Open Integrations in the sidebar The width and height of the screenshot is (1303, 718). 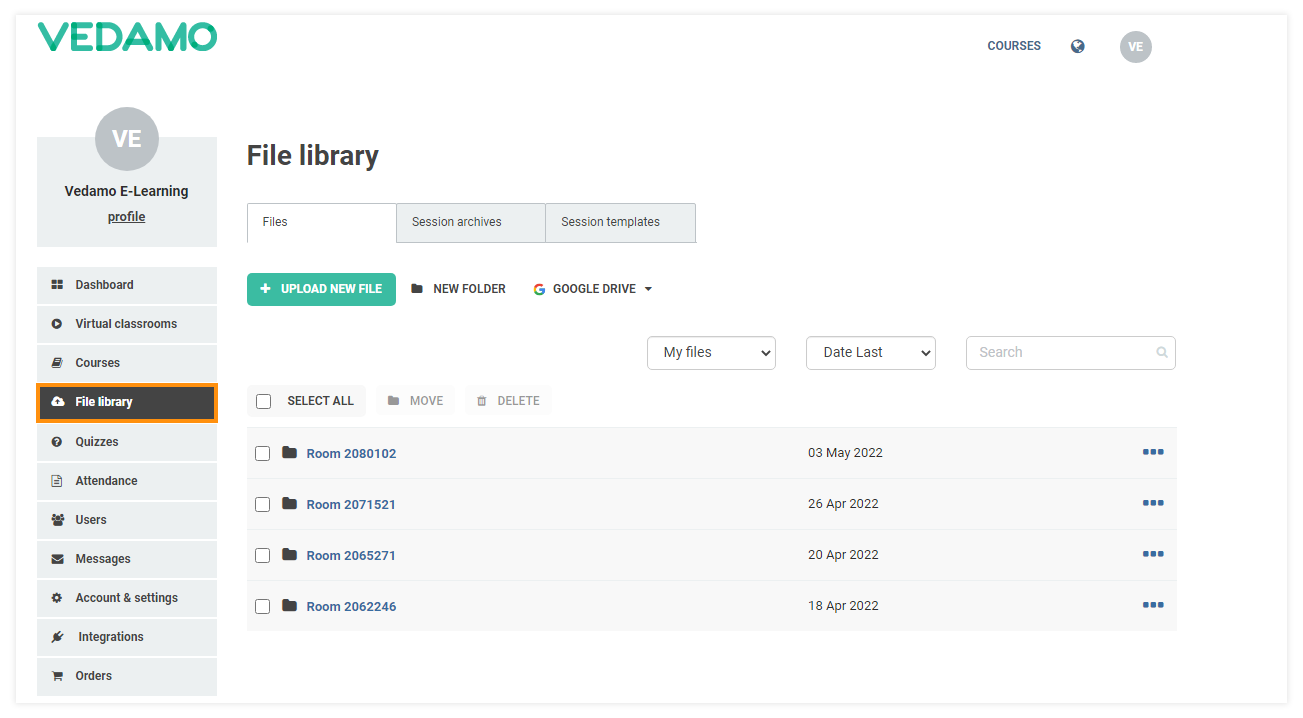pyautogui.click(x=127, y=637)
